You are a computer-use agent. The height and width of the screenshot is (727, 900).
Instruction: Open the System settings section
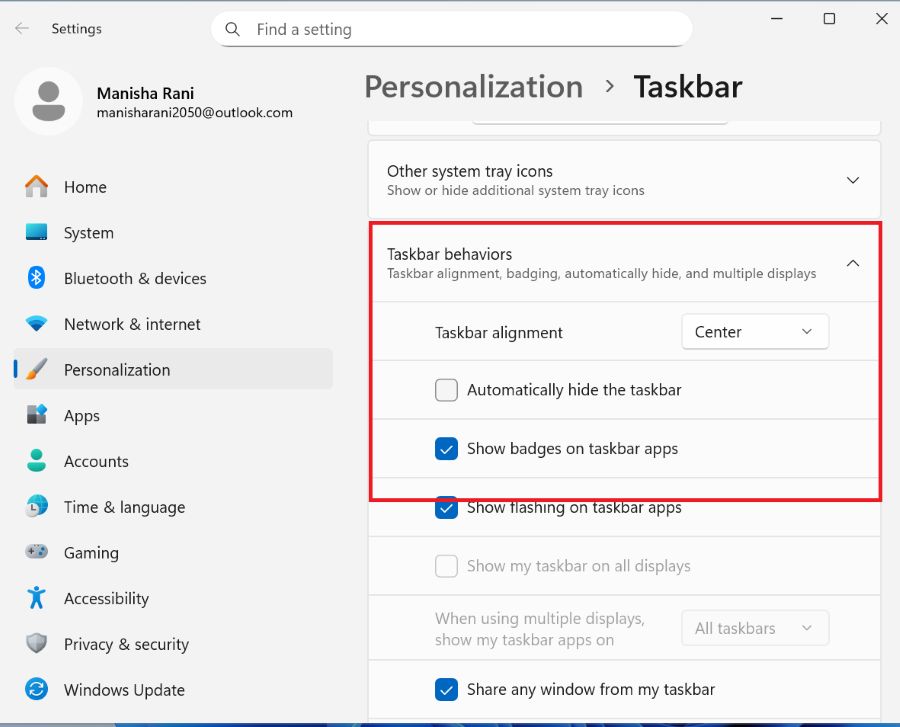pyautogui.click(x=88, y=232)
